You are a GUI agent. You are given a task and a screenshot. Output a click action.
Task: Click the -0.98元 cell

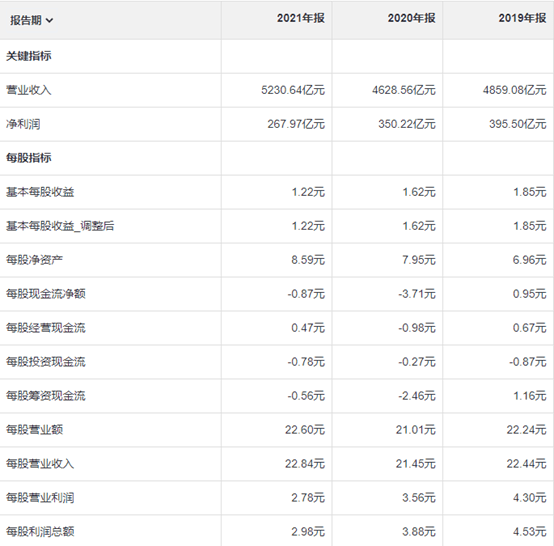417,328
